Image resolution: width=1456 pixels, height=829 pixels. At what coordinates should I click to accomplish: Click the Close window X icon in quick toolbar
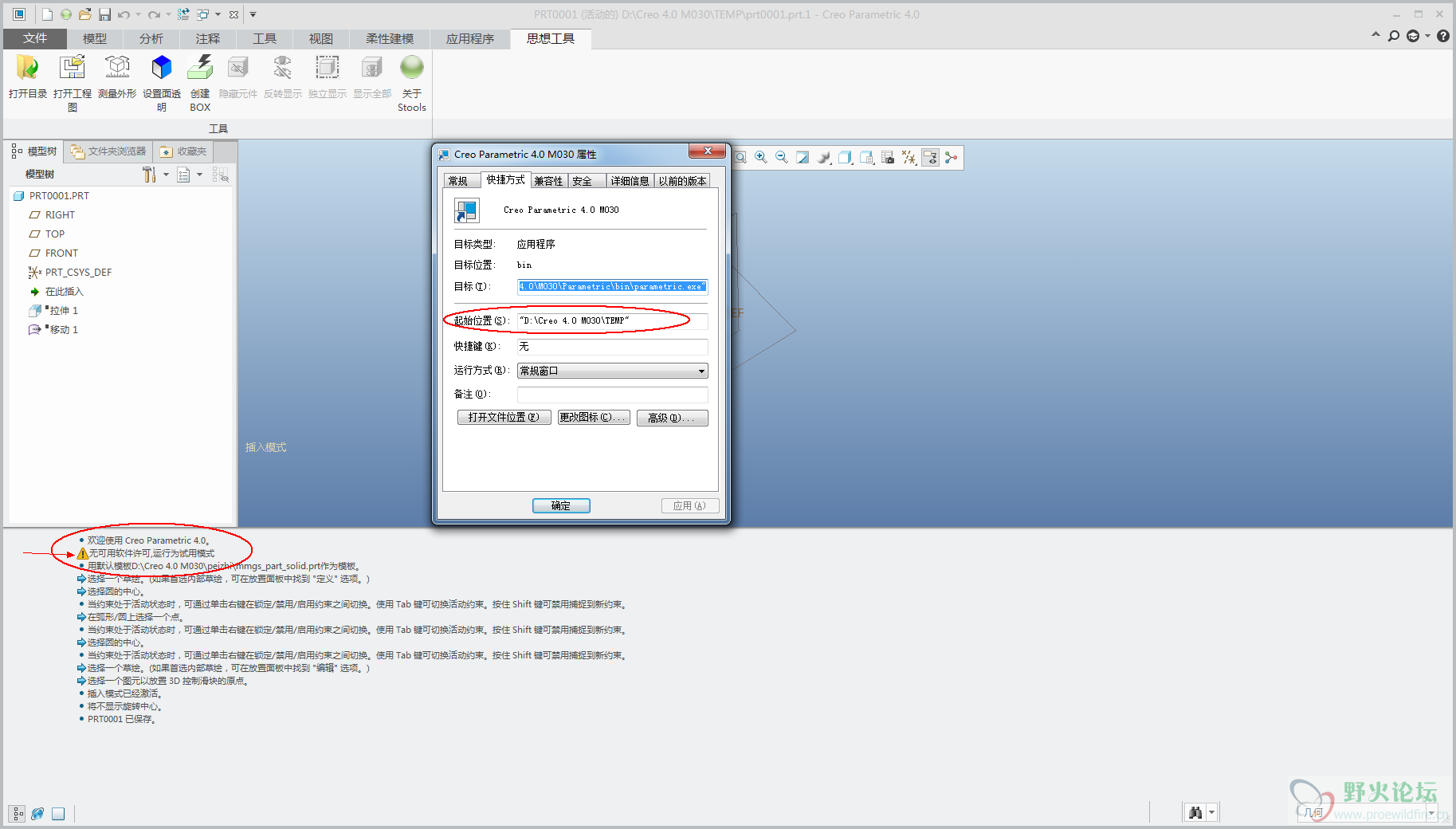click(234, 14)
